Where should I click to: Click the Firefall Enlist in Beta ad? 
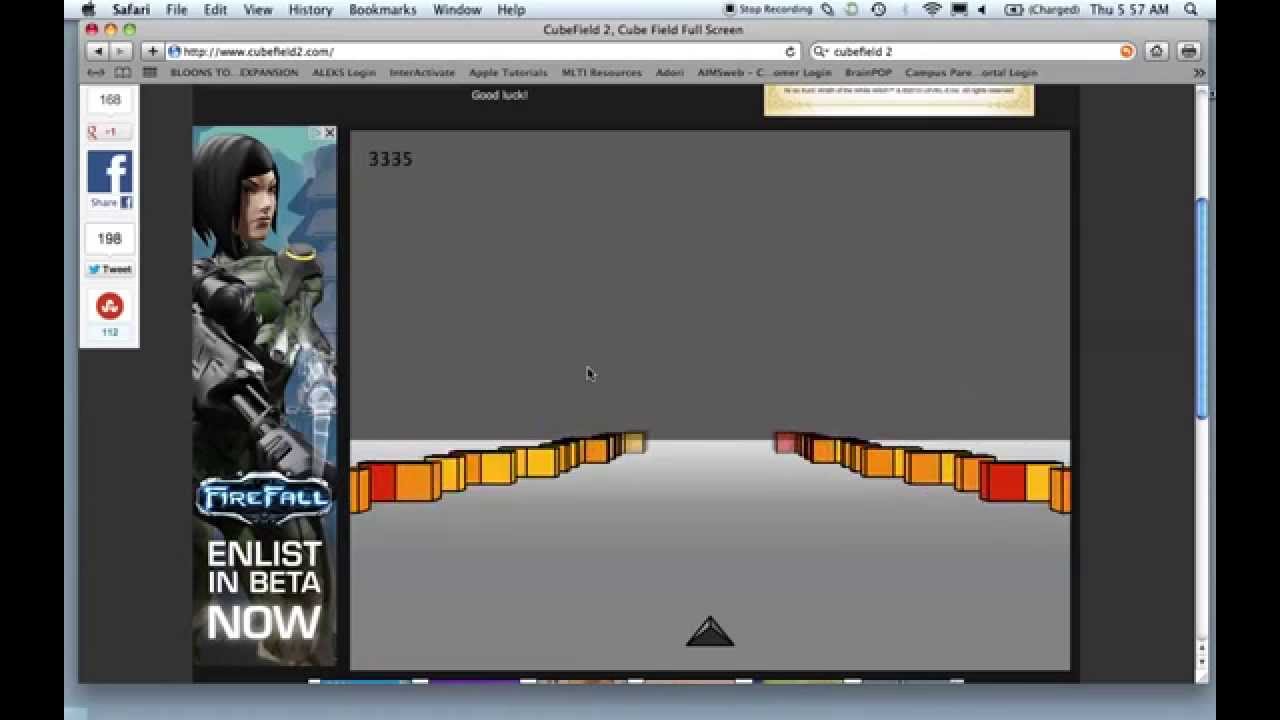264,396
